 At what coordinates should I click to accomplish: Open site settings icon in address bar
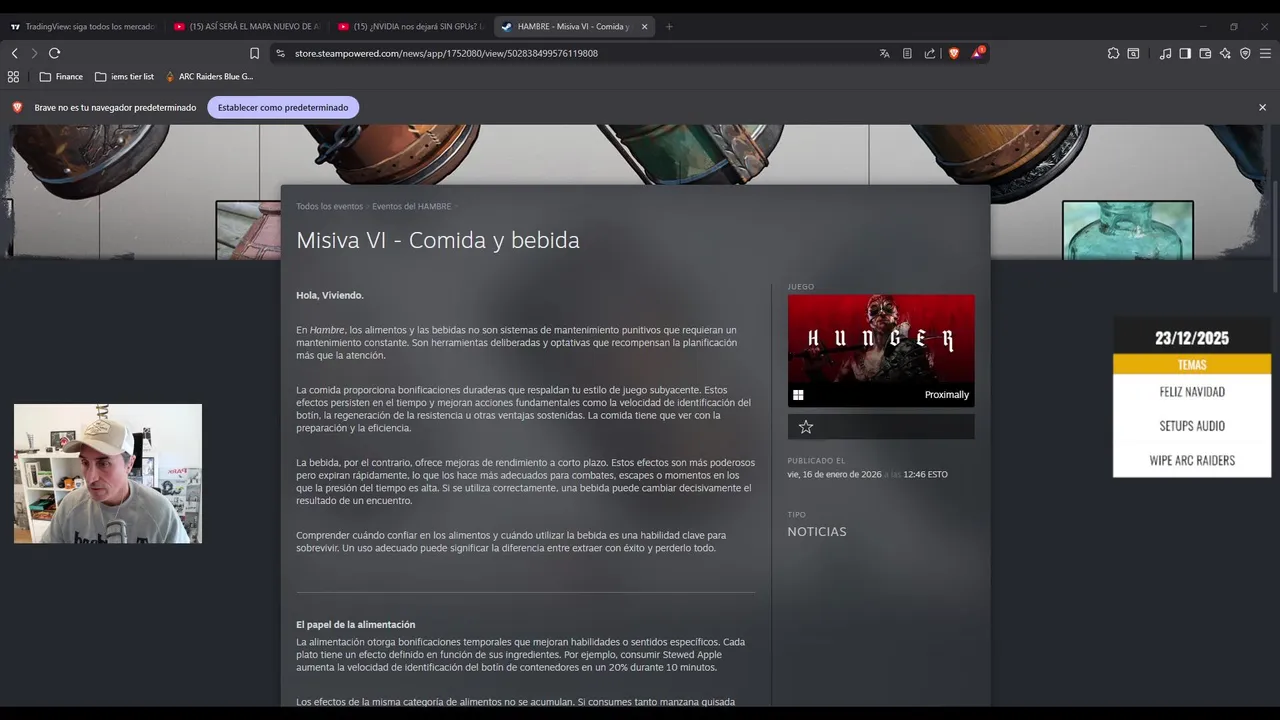coord(280,53)
